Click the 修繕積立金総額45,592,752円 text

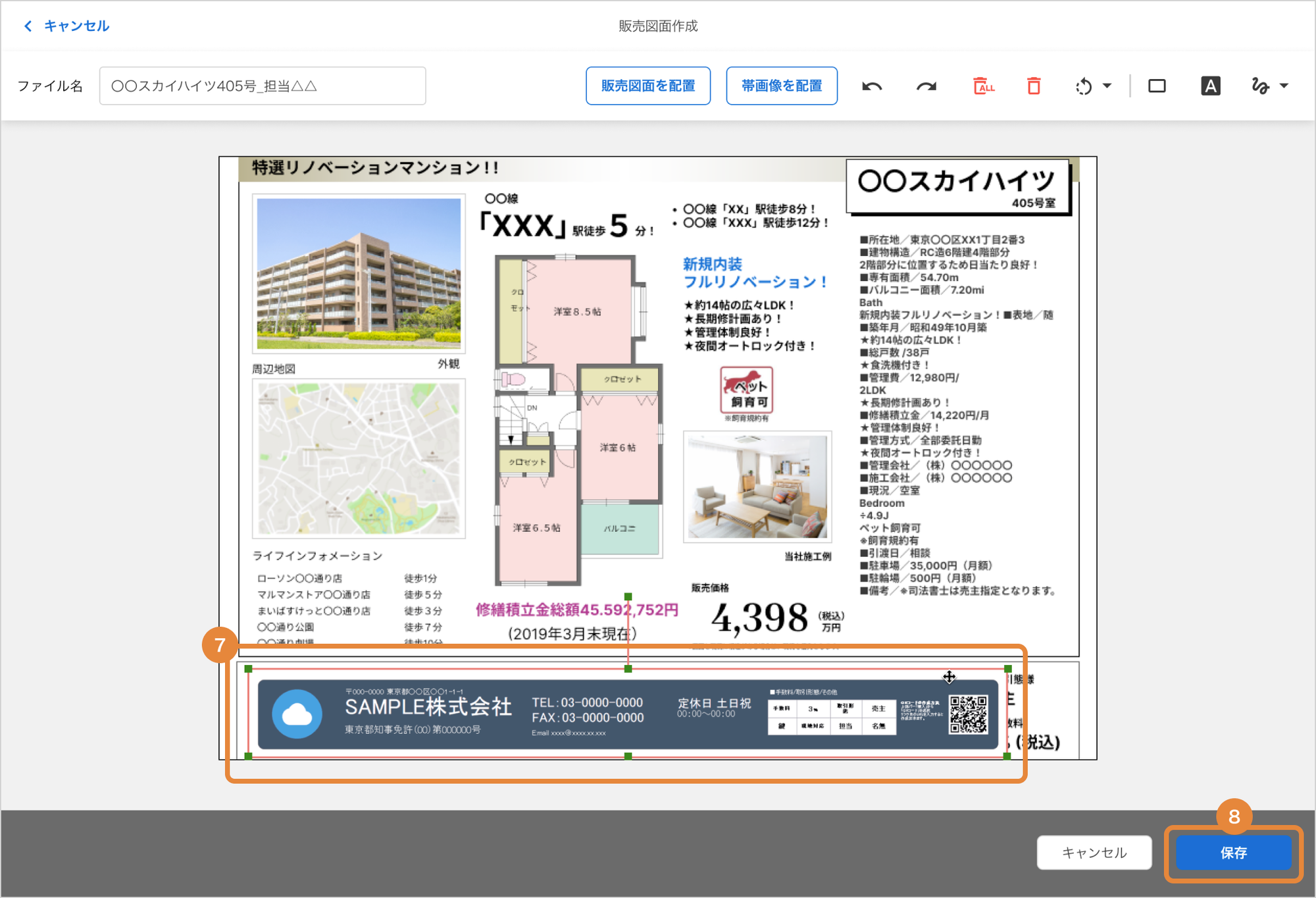(577, 610)
